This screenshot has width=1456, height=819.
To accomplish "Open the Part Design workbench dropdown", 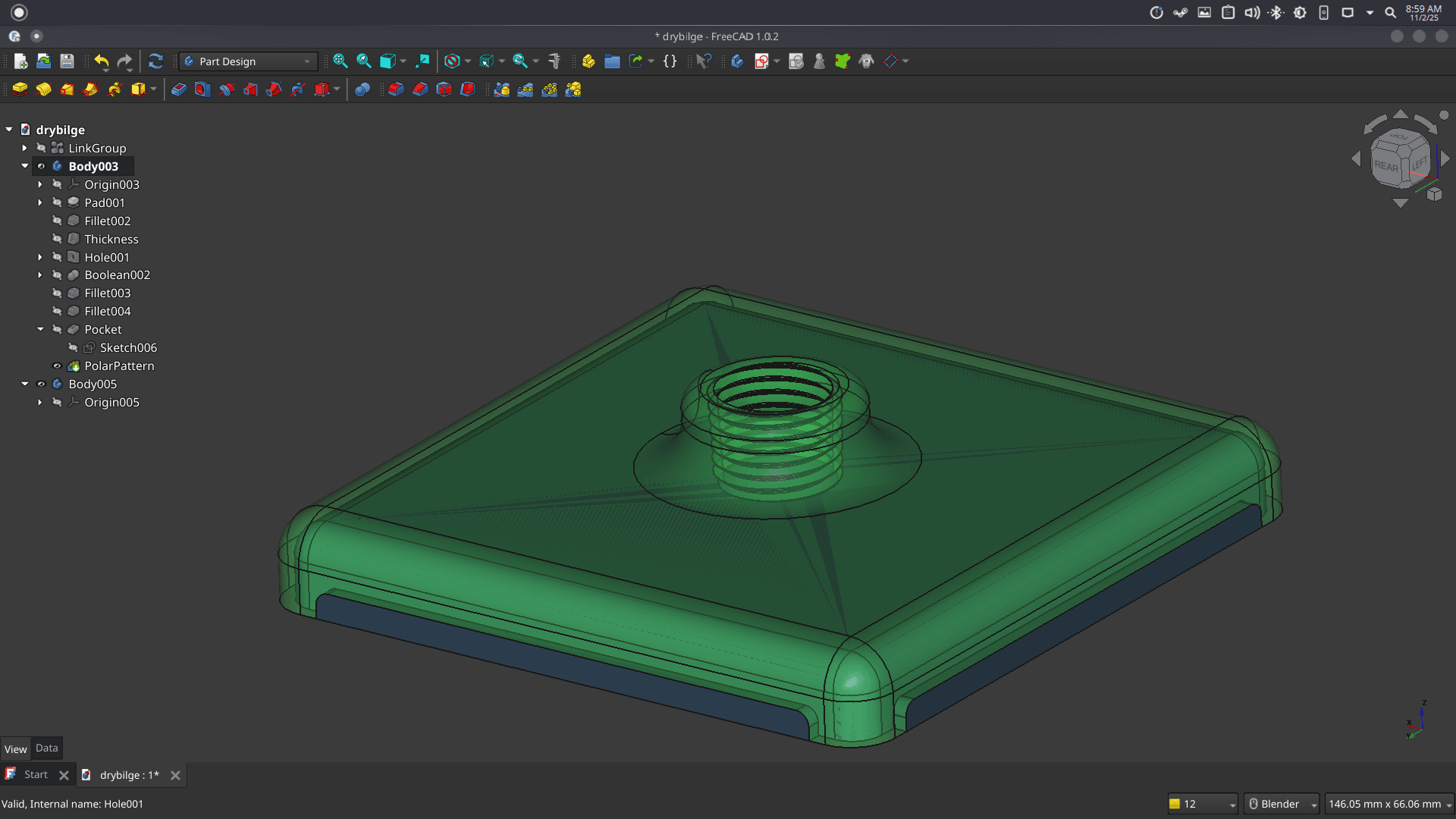I will click(249, 61).
